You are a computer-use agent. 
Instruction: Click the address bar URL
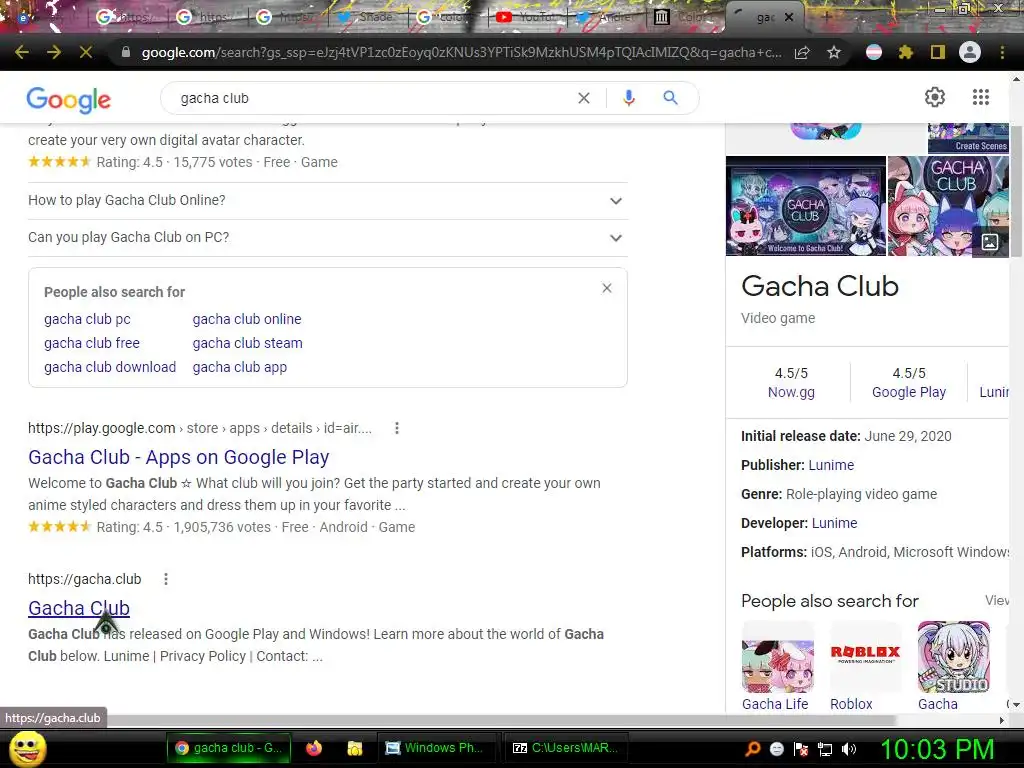click(461, 52)
